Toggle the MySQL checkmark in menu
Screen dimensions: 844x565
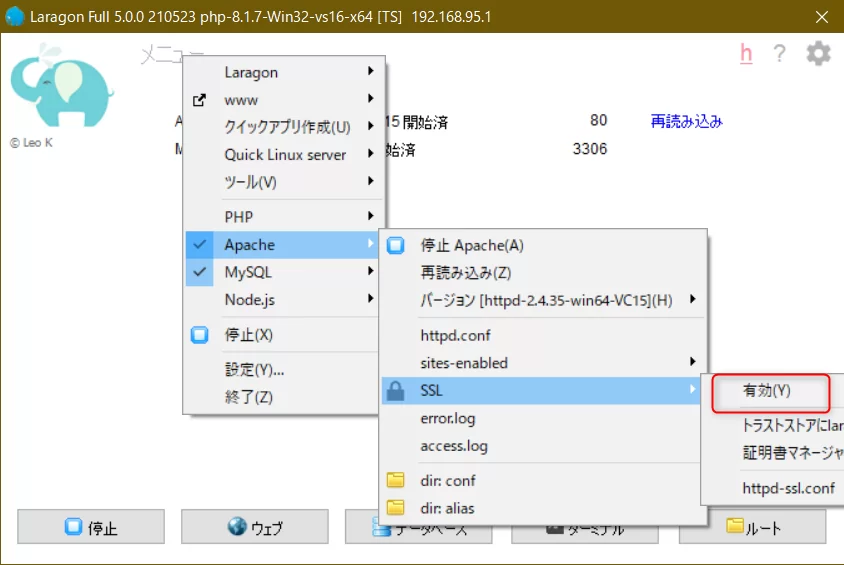click(x=199, y=272)
